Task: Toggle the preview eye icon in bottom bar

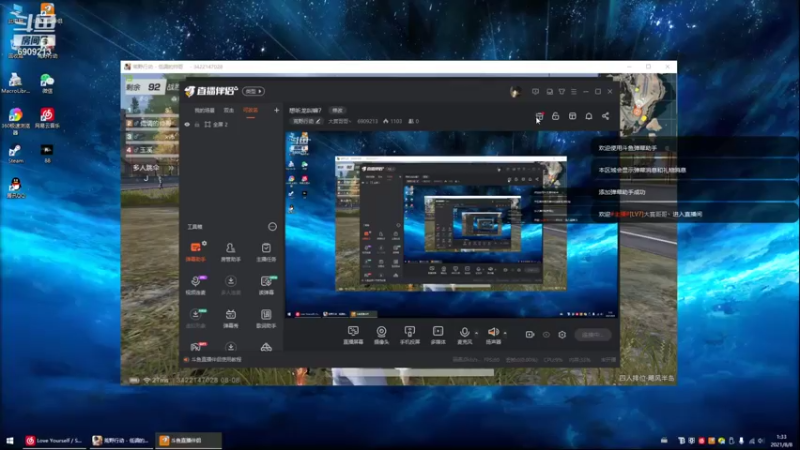Action: (x=546, y=335)
